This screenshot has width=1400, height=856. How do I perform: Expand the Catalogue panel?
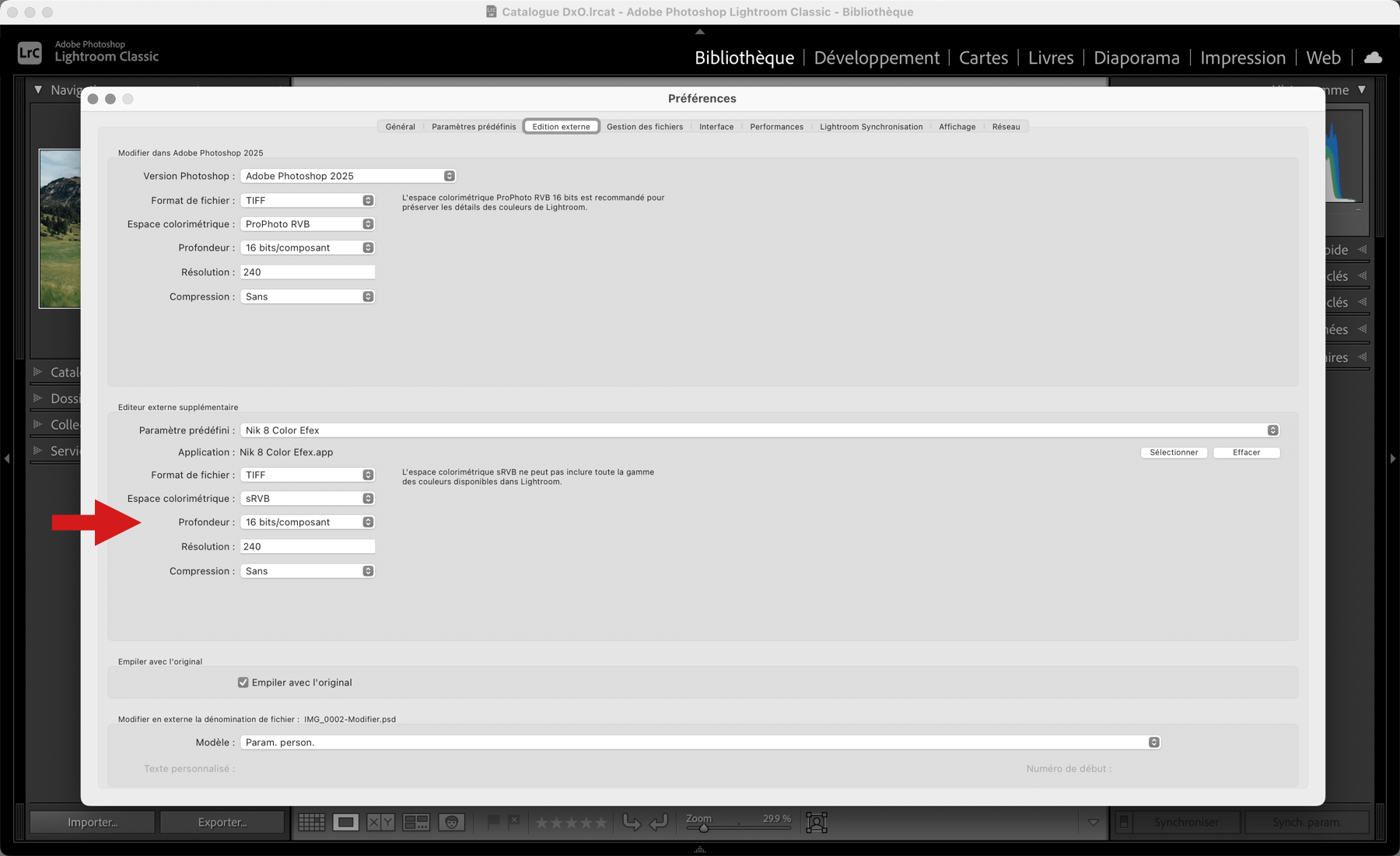[37, 372]
